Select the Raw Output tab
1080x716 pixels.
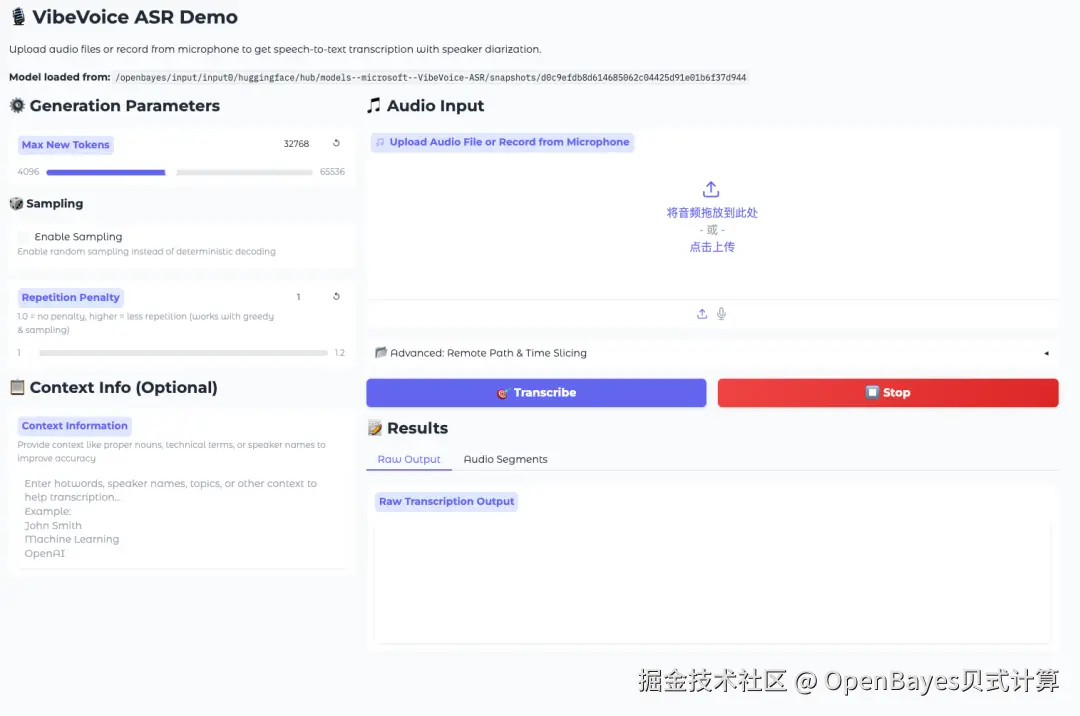click(408, 459)
